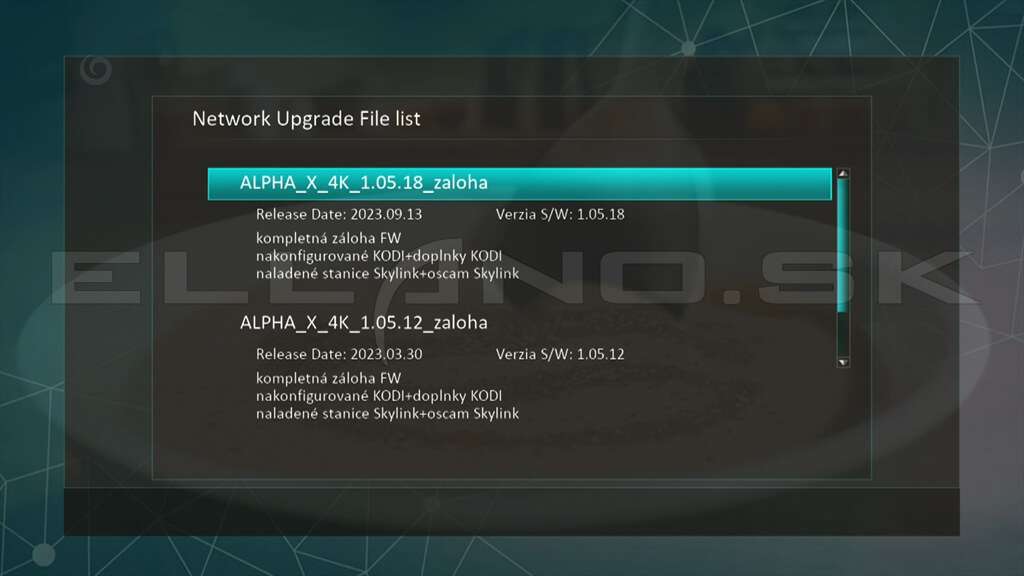Select the ALPHA_X_4K_1.05.12_zaloha file entry

pyautogui.click(x=363, y=323)
